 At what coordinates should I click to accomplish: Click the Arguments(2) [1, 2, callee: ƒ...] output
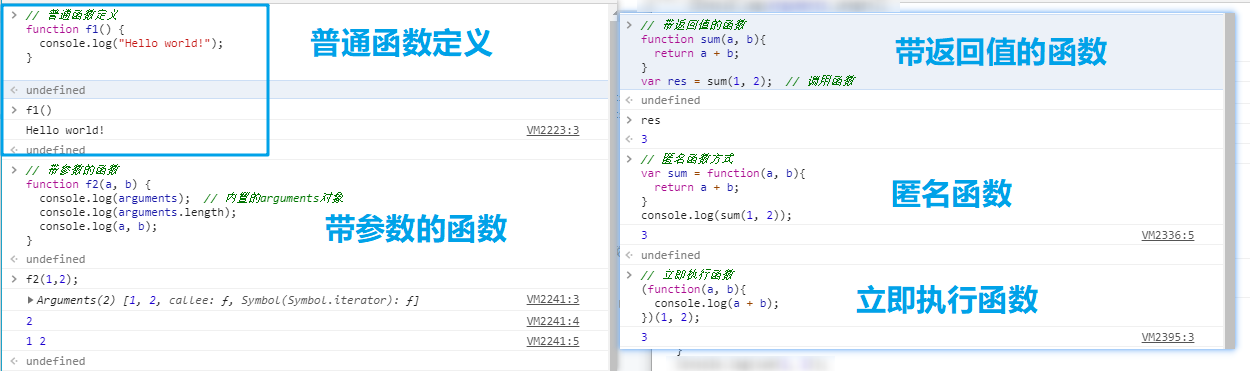coord(227,300)
